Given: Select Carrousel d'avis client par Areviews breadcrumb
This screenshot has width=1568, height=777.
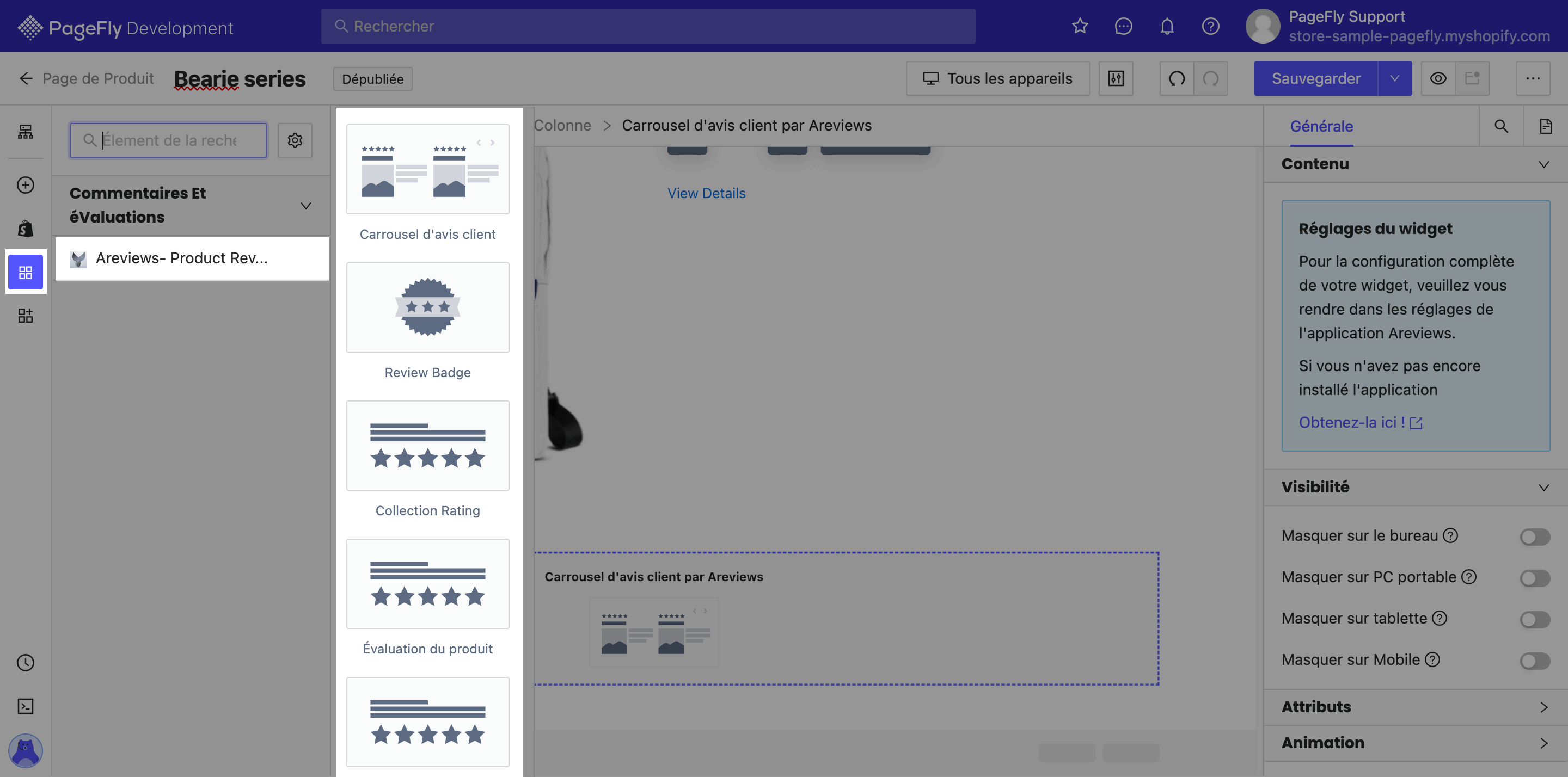Looking at the screenshot, I should (x=746, y=125).
